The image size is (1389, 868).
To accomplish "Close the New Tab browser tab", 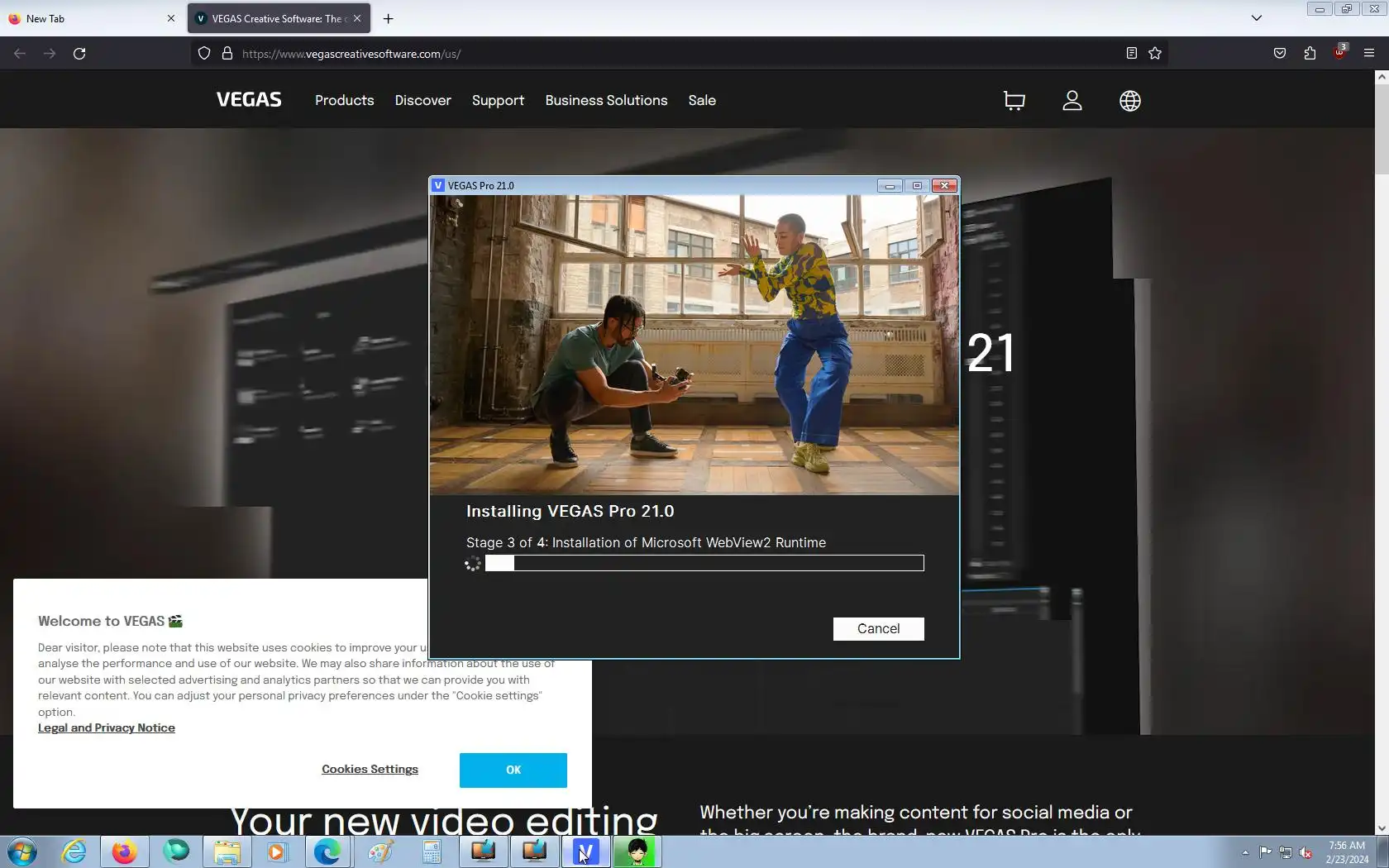I will point(171,18).
